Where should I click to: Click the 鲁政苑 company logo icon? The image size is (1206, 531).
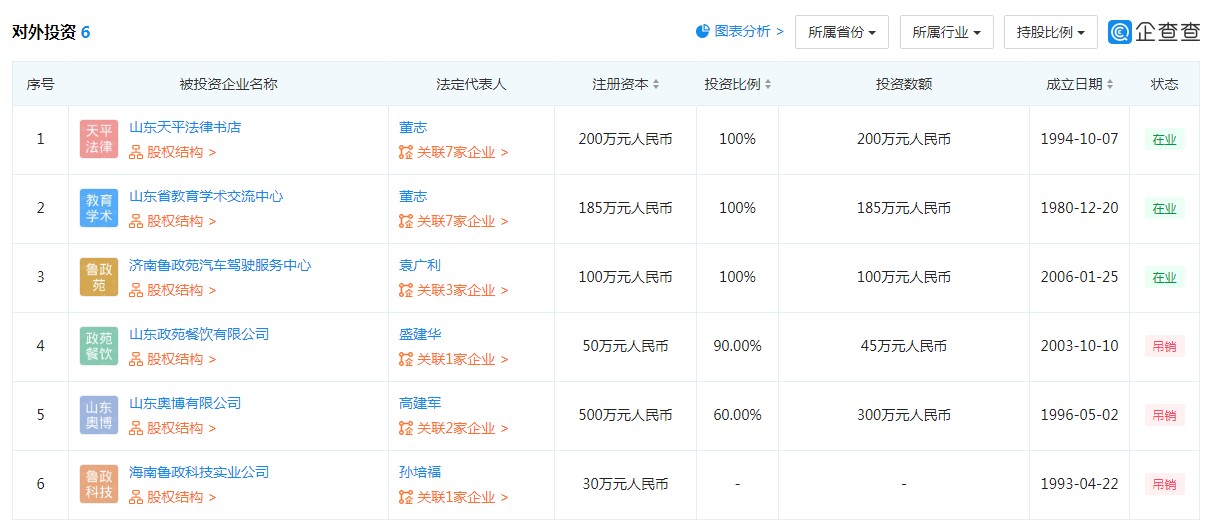(99, 277)
